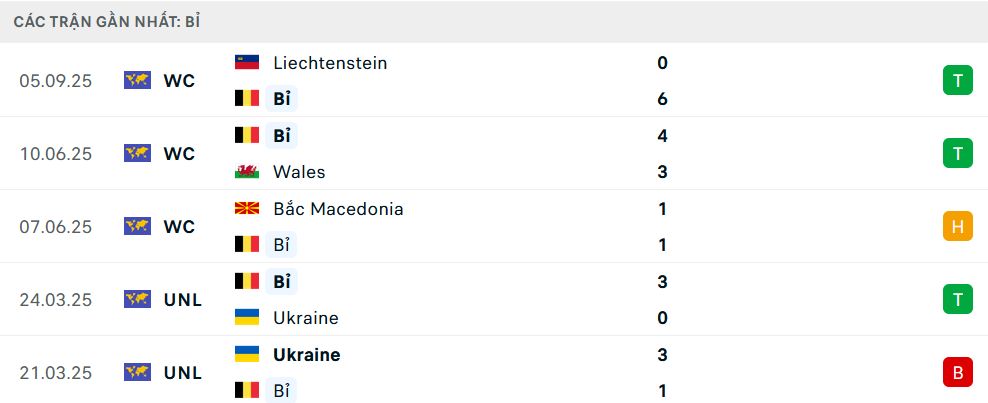
Task: Click the red B loss badge
Action: 957,372
